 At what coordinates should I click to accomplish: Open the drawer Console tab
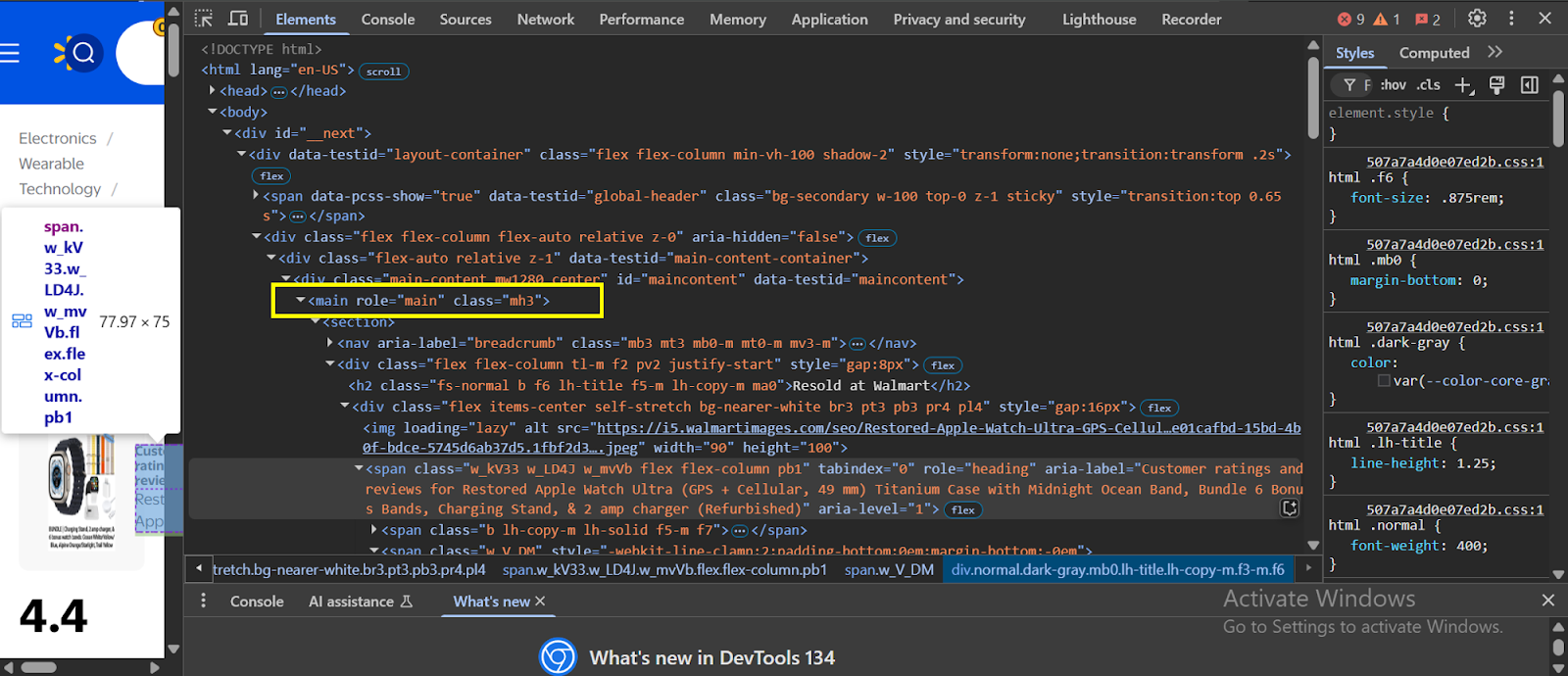point(257,601)
